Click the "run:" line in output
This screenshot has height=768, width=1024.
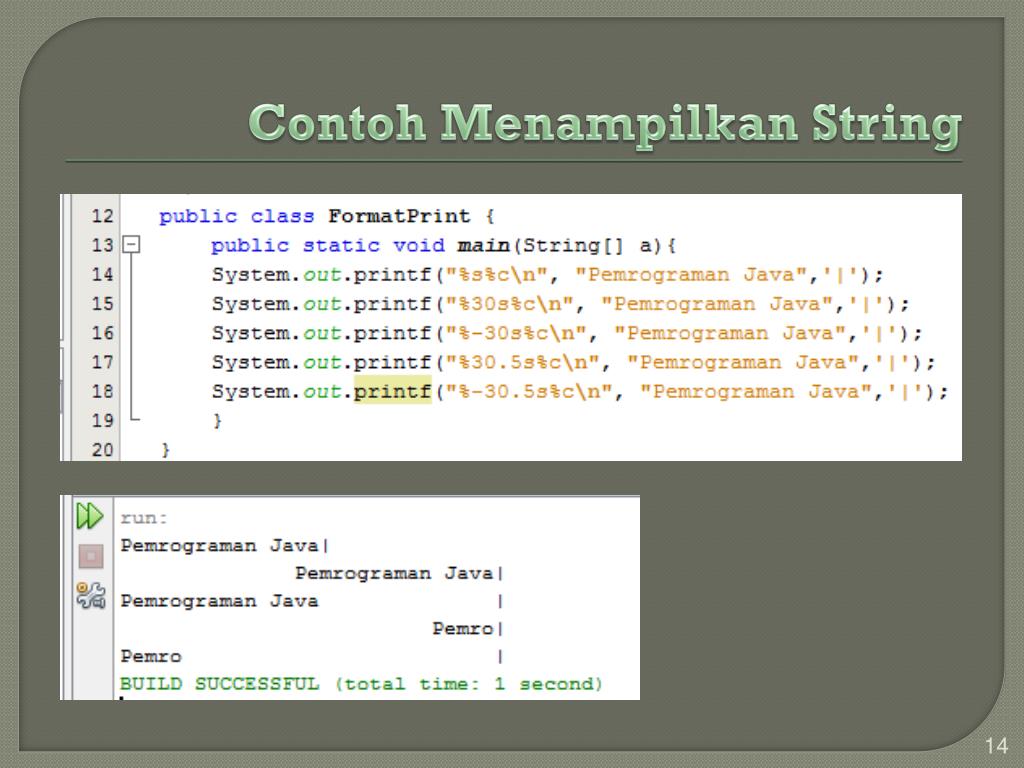pos(144,518)
